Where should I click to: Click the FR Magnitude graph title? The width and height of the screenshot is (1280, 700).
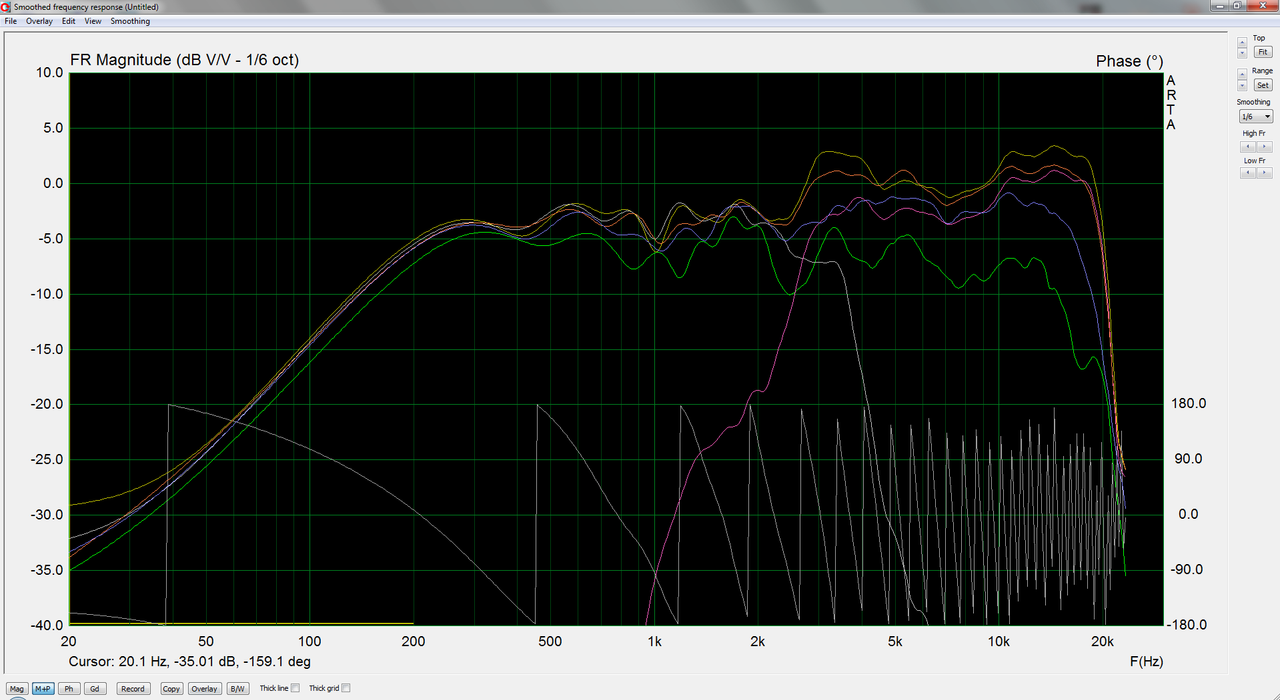click(x=184, y=60)
